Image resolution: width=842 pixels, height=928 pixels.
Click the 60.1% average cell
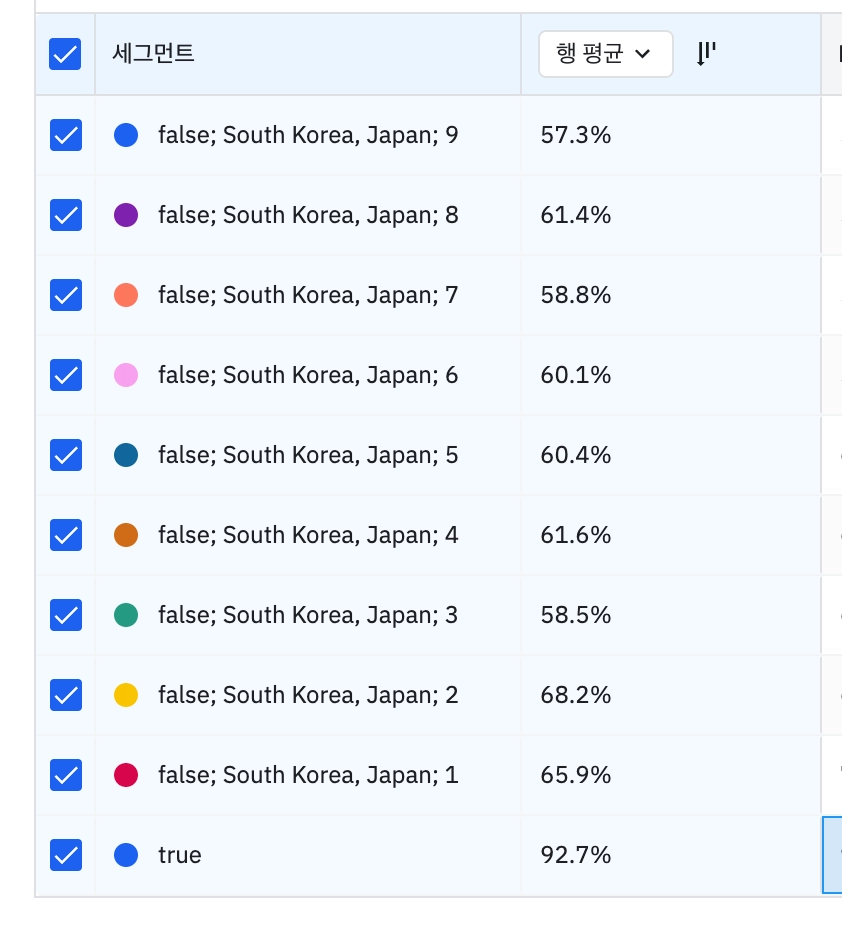click(x=671, y=375)
